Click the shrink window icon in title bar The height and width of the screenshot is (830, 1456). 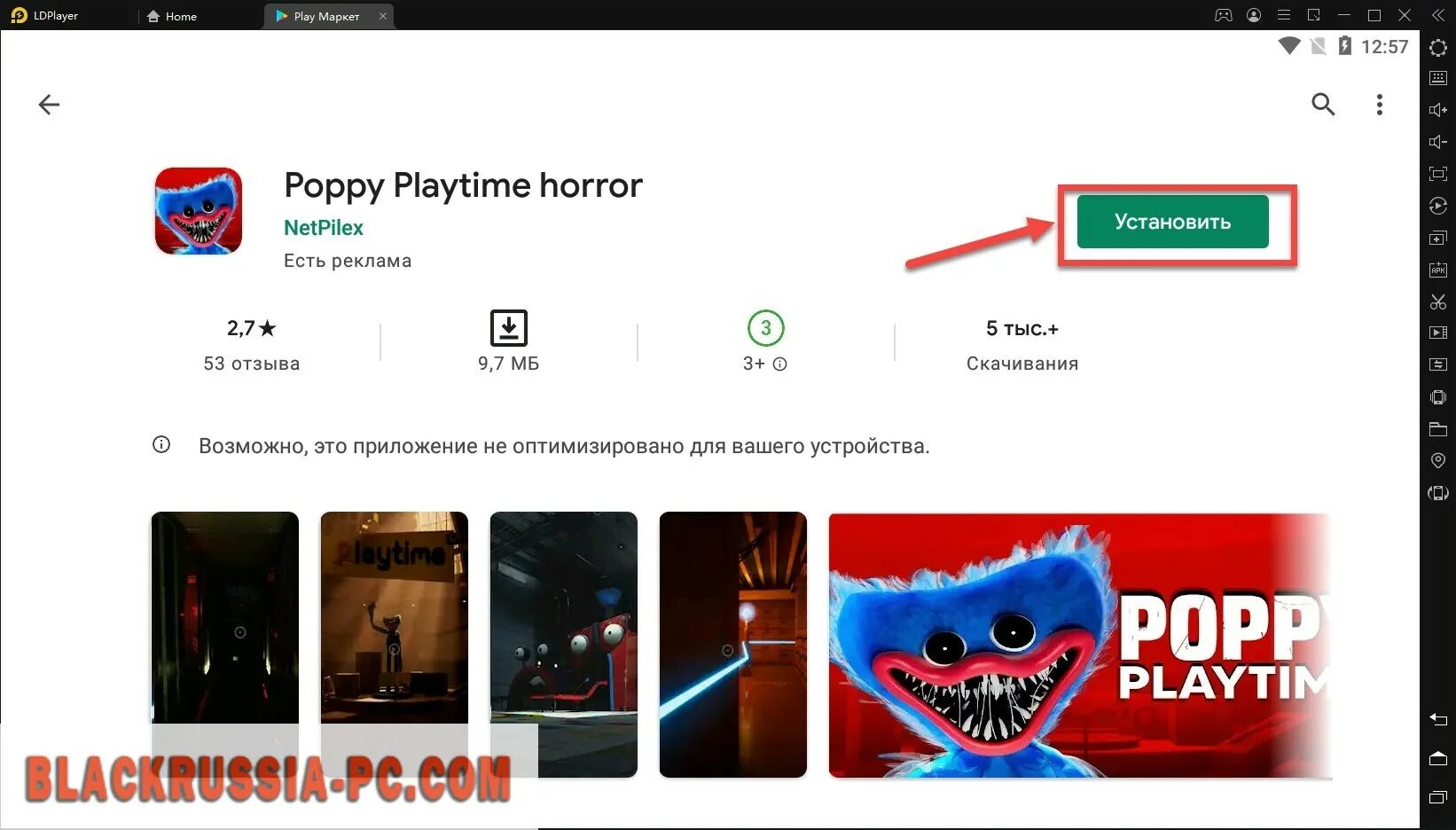1314,15
